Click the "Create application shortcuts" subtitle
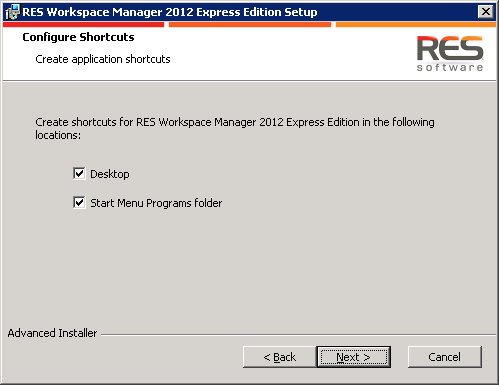 coord(103,59)
